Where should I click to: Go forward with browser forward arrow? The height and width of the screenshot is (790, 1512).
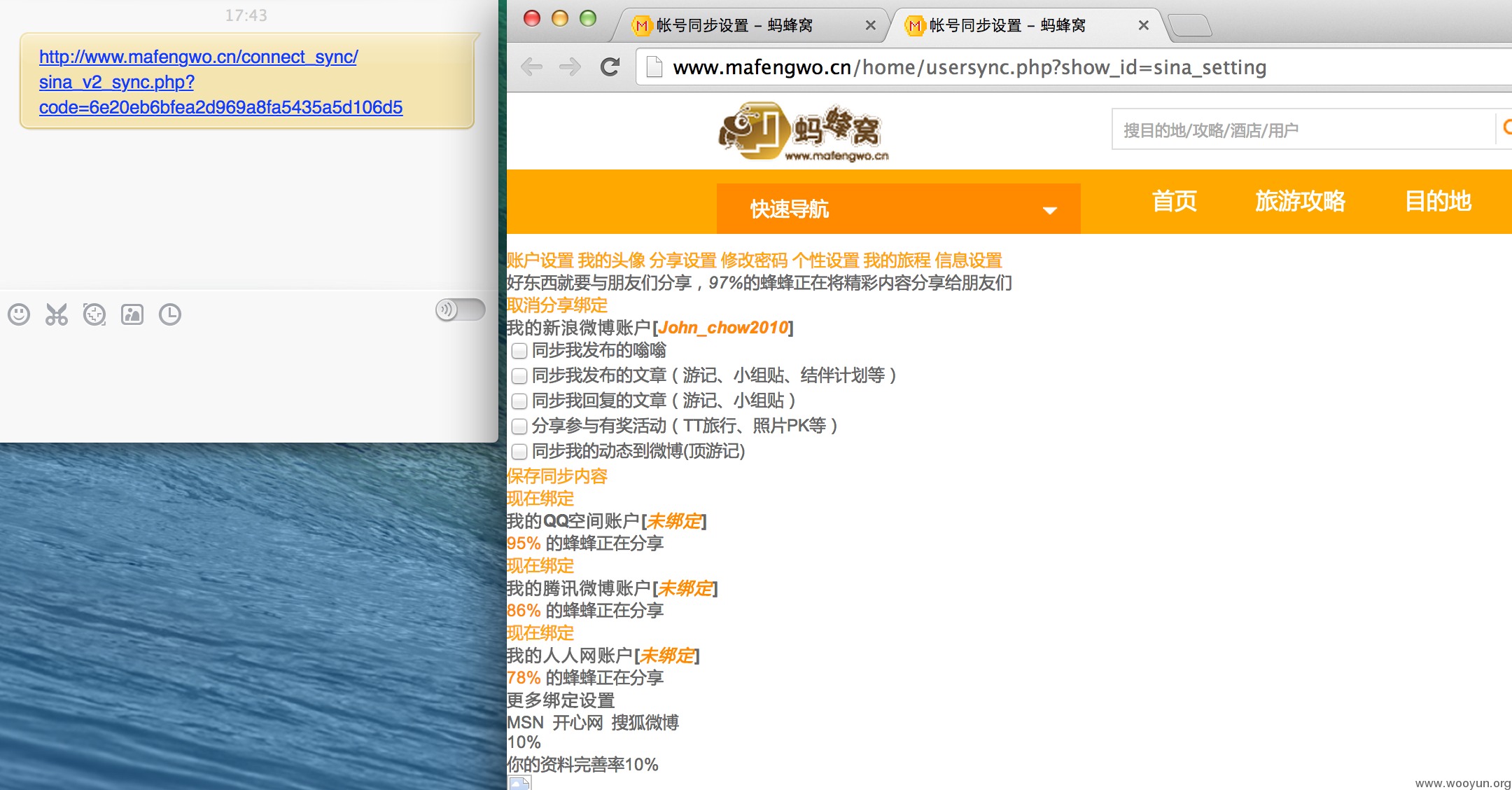[x=570, y=67]
